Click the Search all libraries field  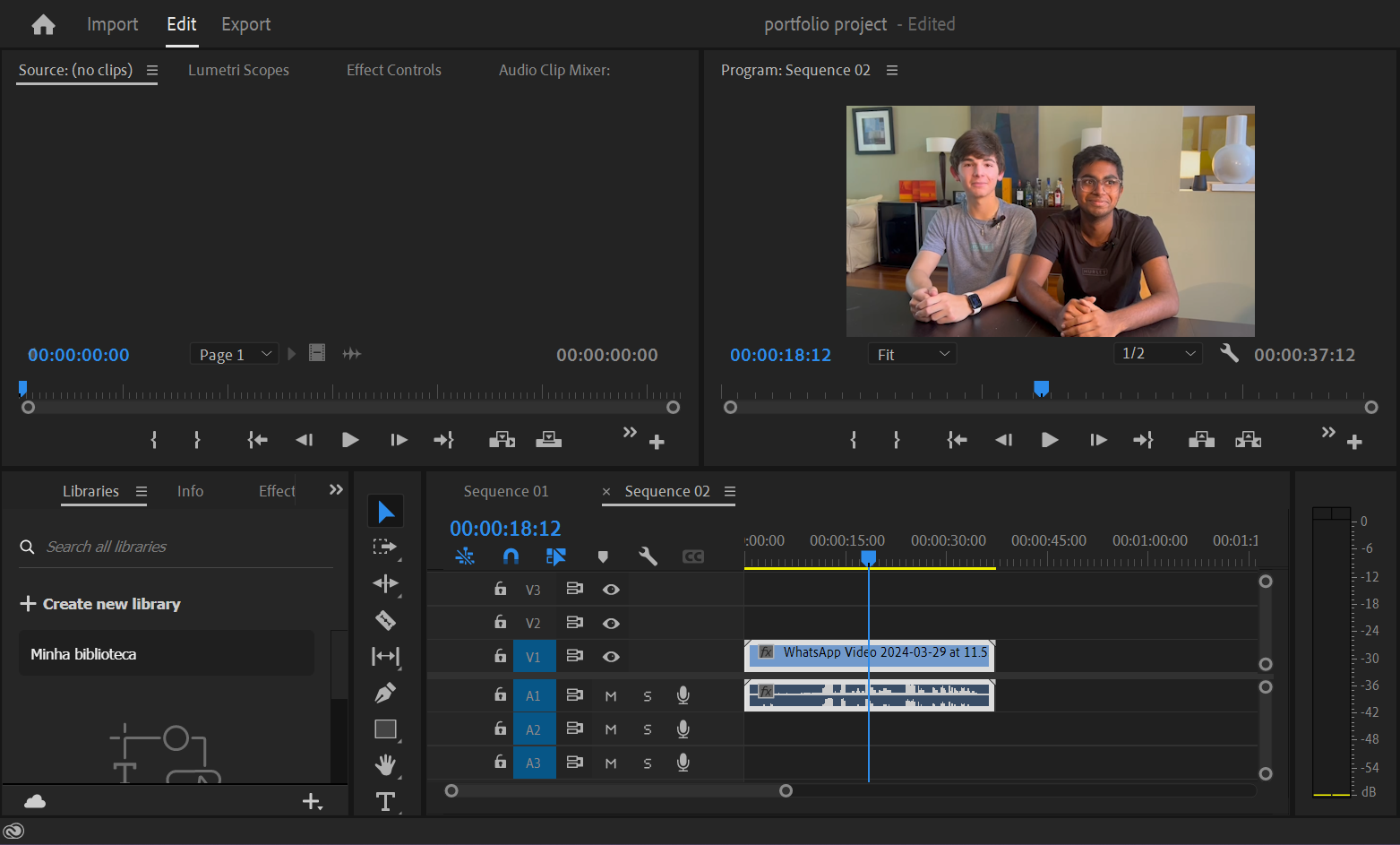coord(176,547)
